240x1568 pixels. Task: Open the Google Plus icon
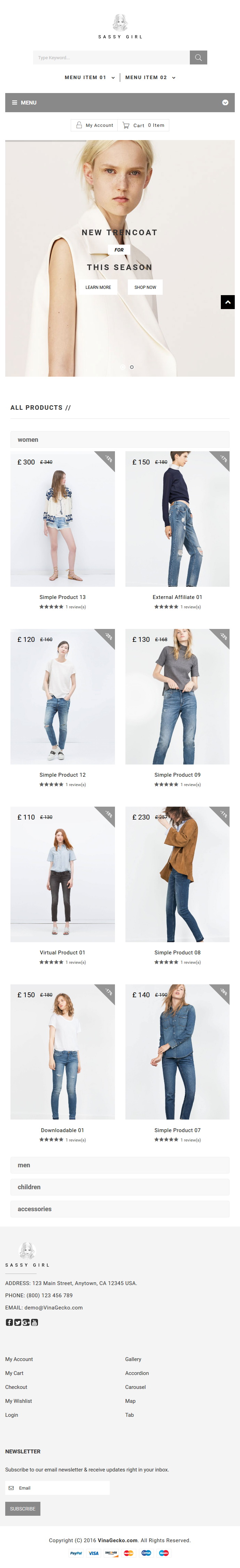pos(26,1322)
